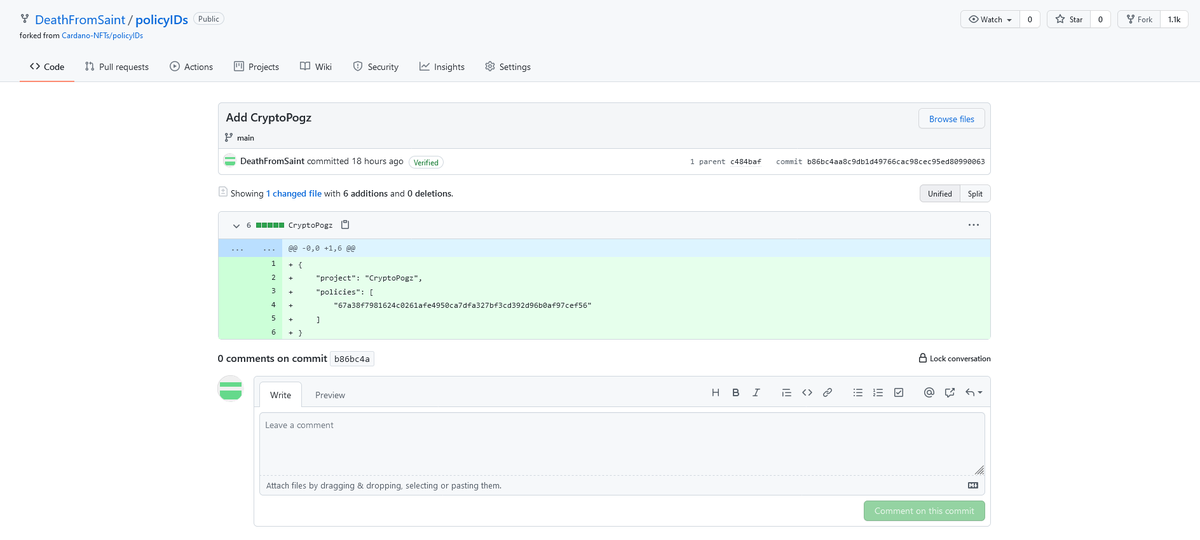Open the policyIDs repository link
This screenshot has height=540, width=1200.
[161, 19]
